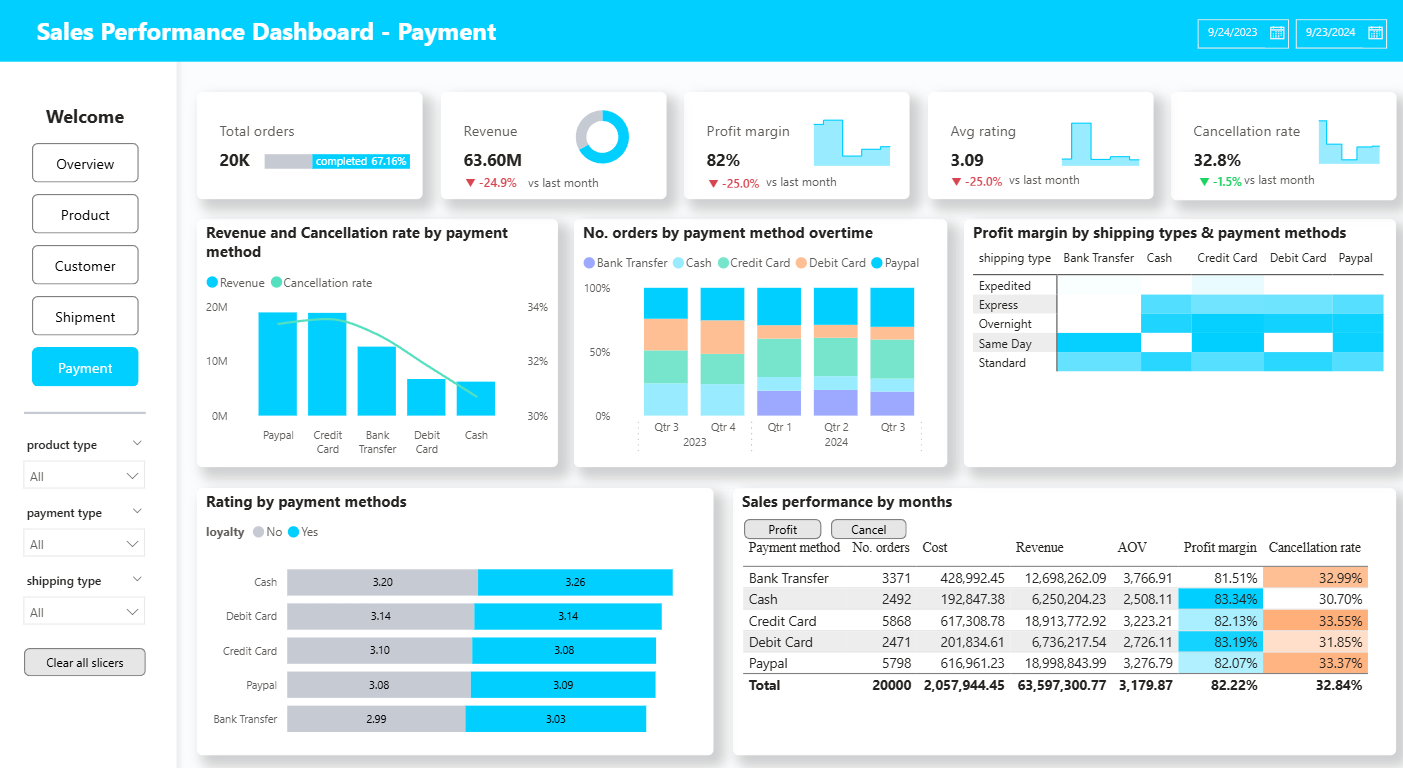Open the payment type dropdown
The width and height of the screenshot is (1403, 768).
84,544
